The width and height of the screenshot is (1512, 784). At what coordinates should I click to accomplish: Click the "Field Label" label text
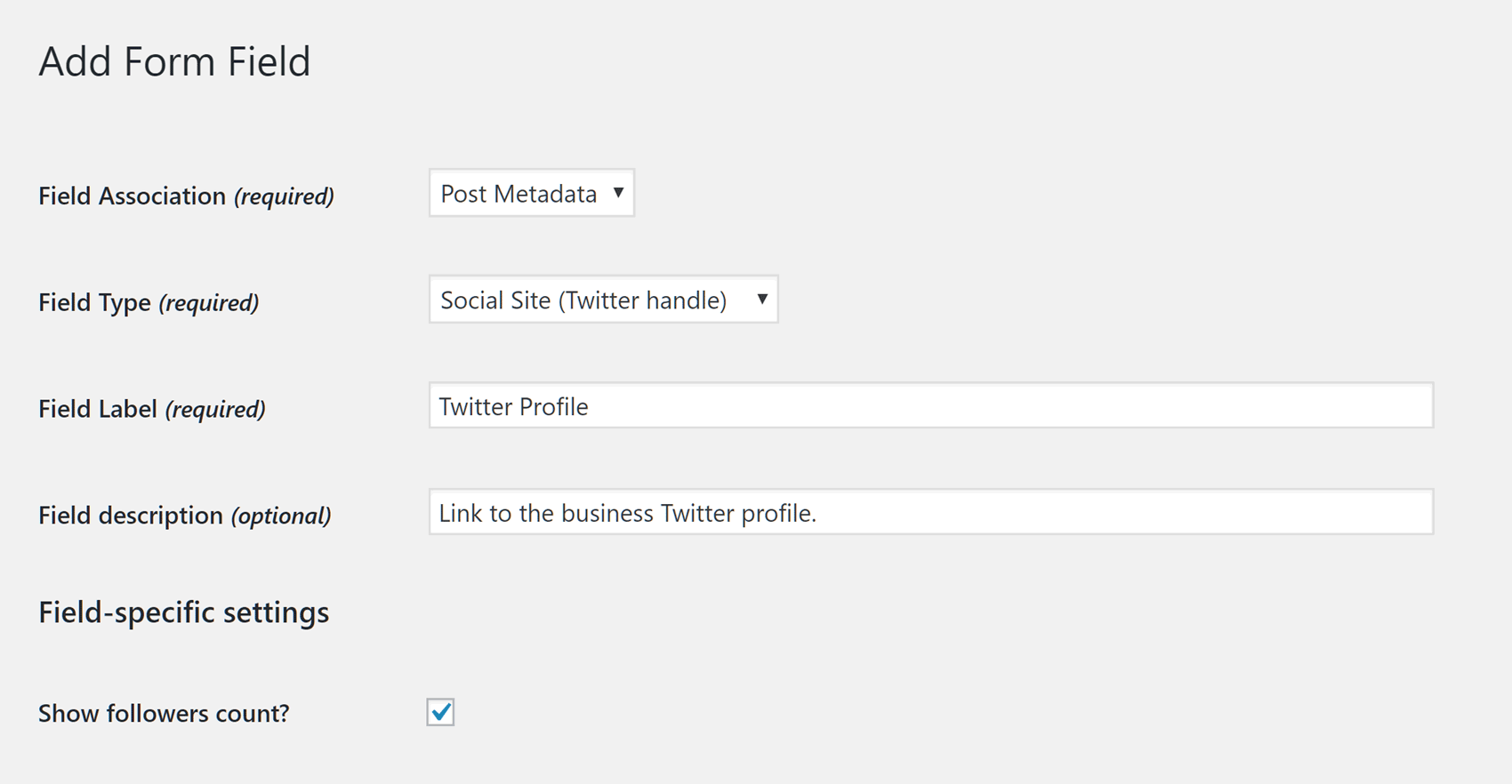tap(98, 409)
